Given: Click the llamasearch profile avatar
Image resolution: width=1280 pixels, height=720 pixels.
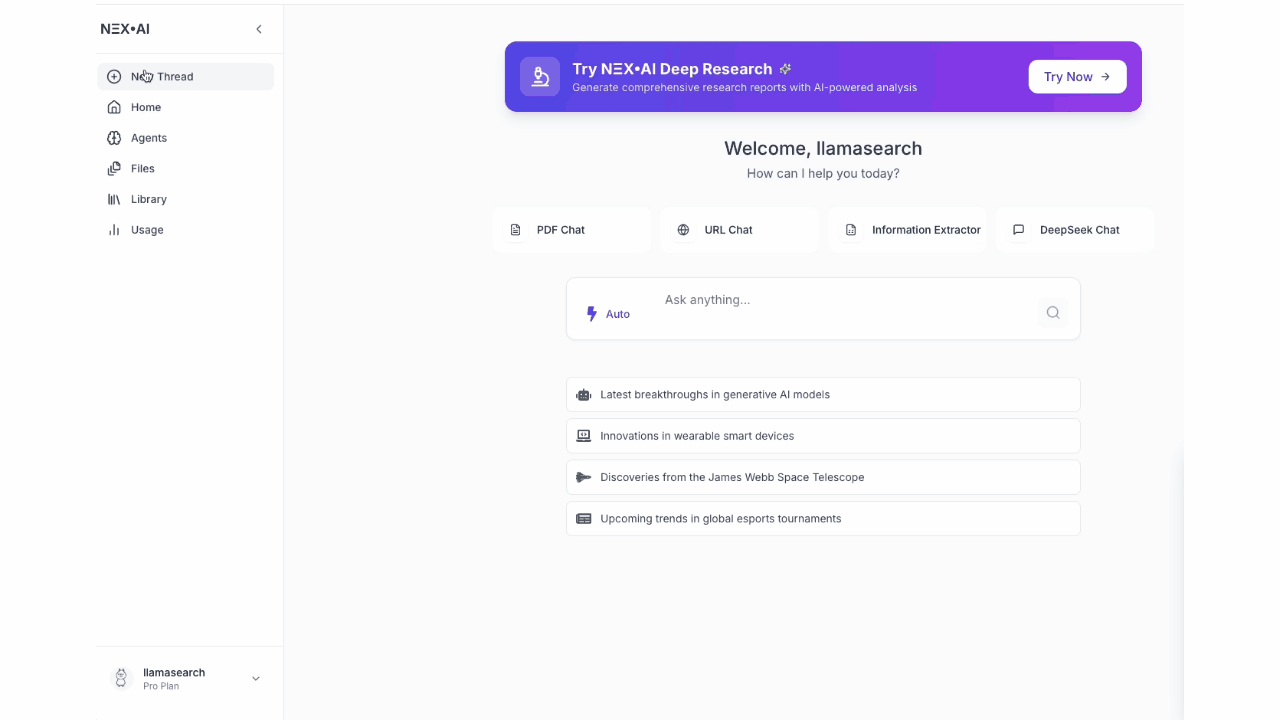Looking at the screenshot, I should click(121, 679).
